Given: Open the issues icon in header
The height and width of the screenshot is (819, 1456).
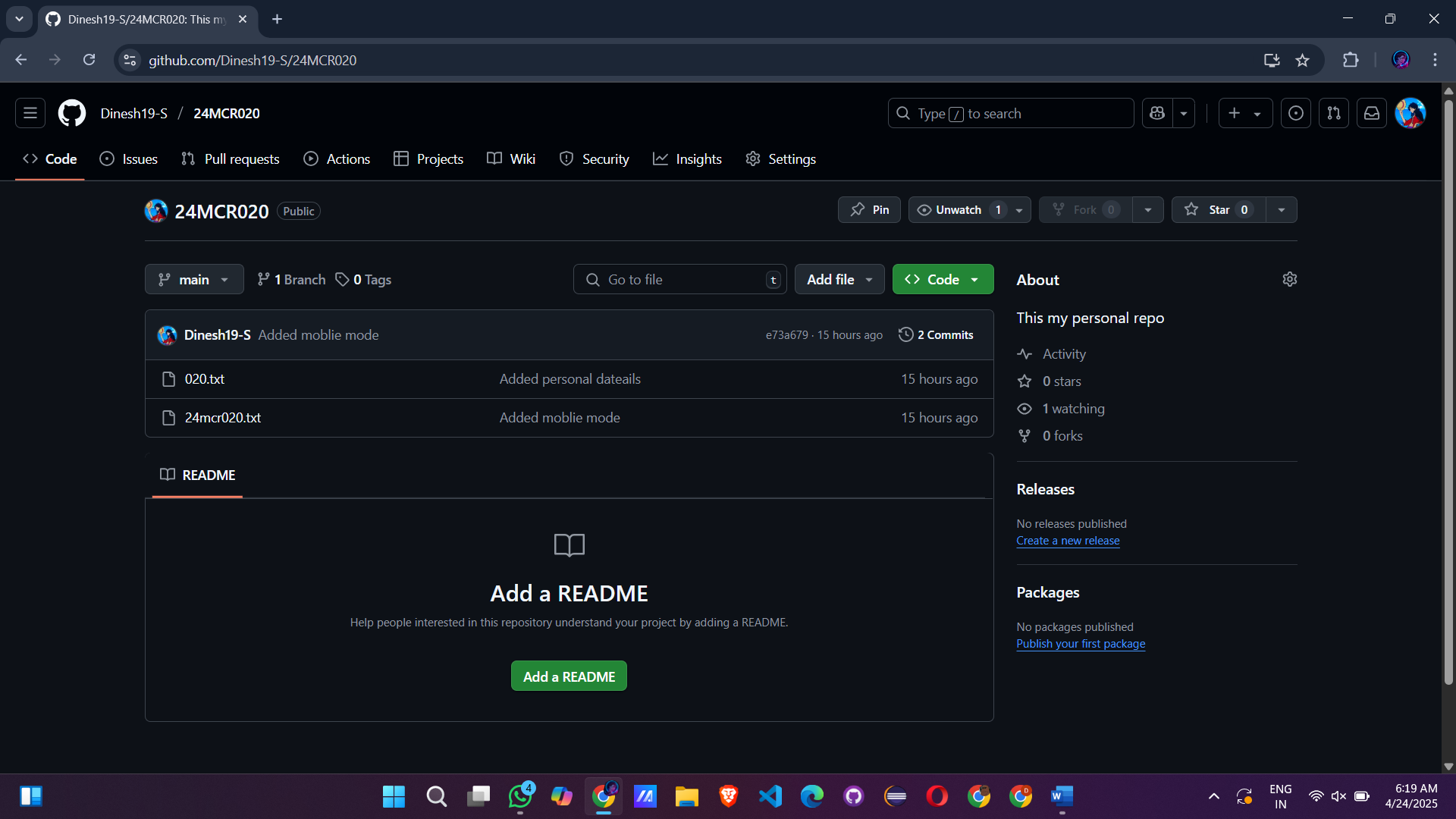Looking at the screenshot, I should 1296,114.
